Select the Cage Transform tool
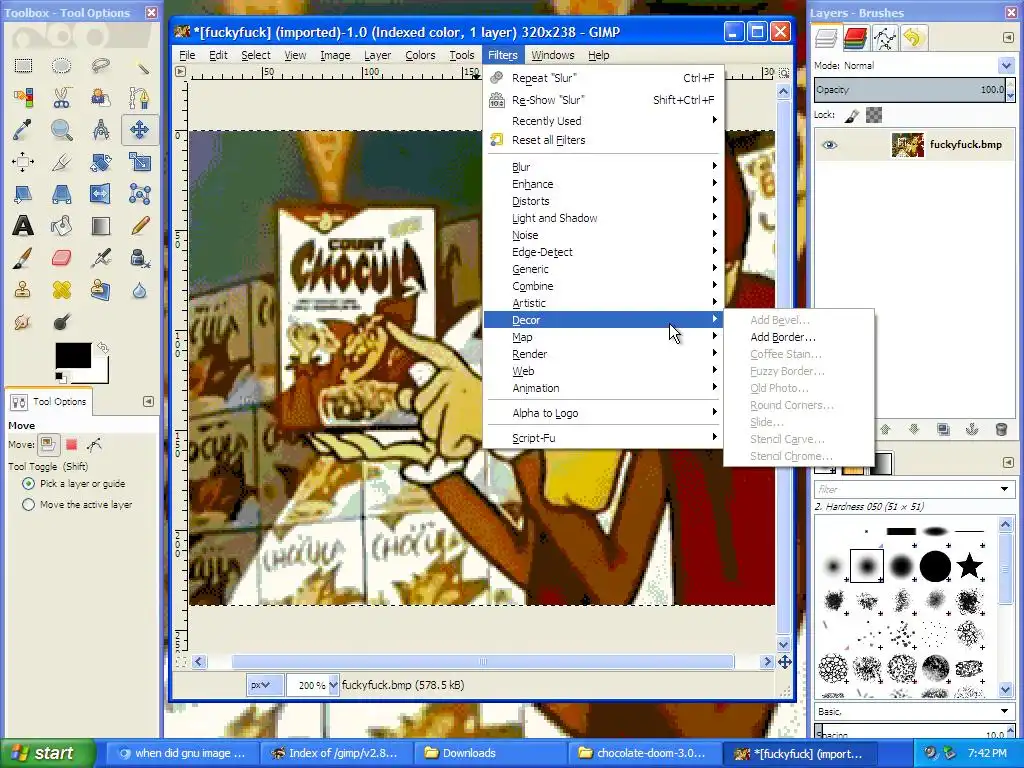The height and width of the screenshot is (768, 1024). click(140, 194)
